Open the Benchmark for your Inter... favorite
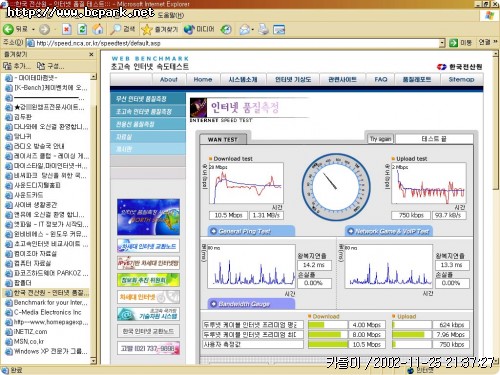Image resolution: width=500 pixels, height=375 pixels. pos(47,303)
